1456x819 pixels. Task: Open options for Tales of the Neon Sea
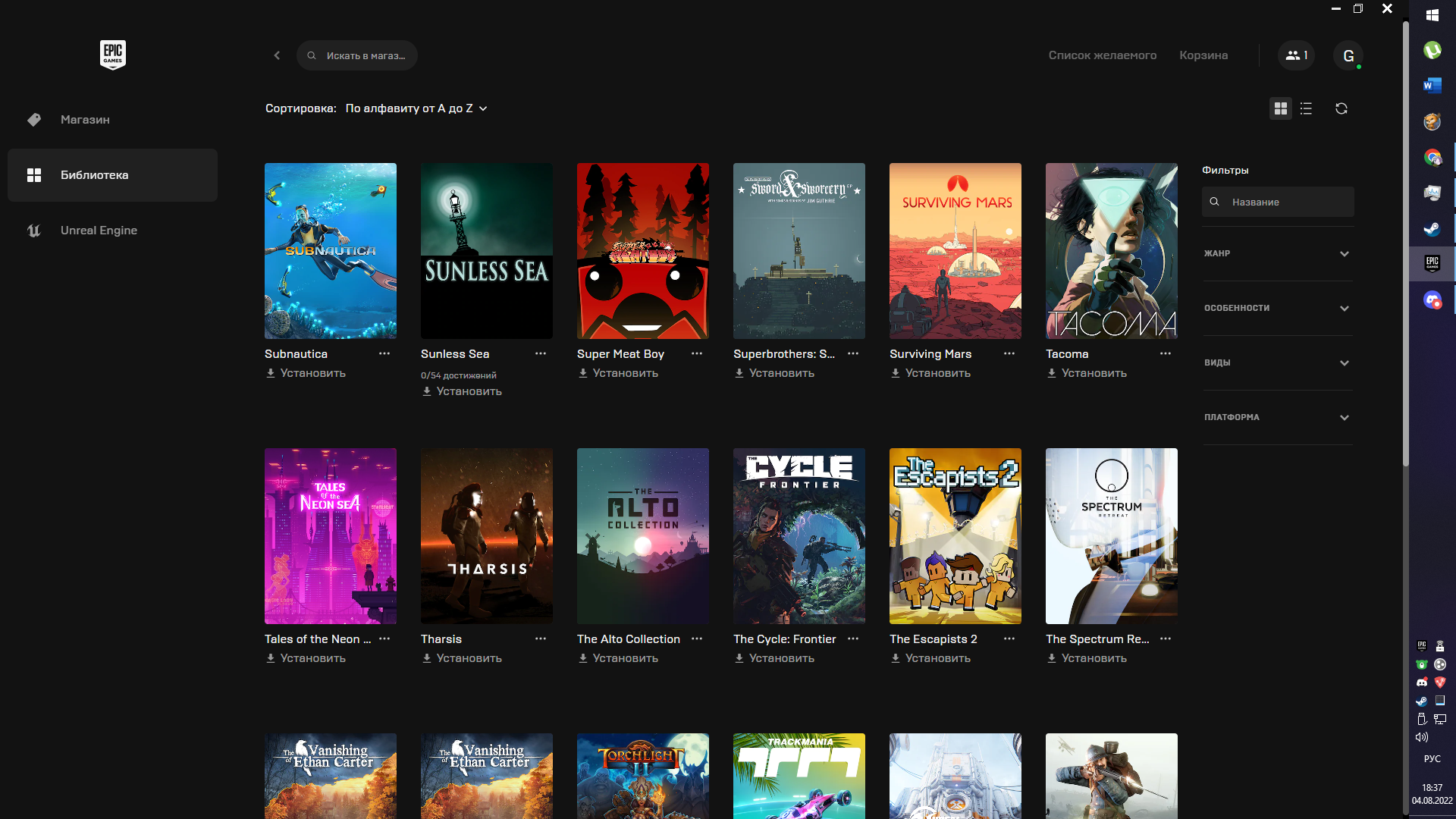[x=384, y=639]
